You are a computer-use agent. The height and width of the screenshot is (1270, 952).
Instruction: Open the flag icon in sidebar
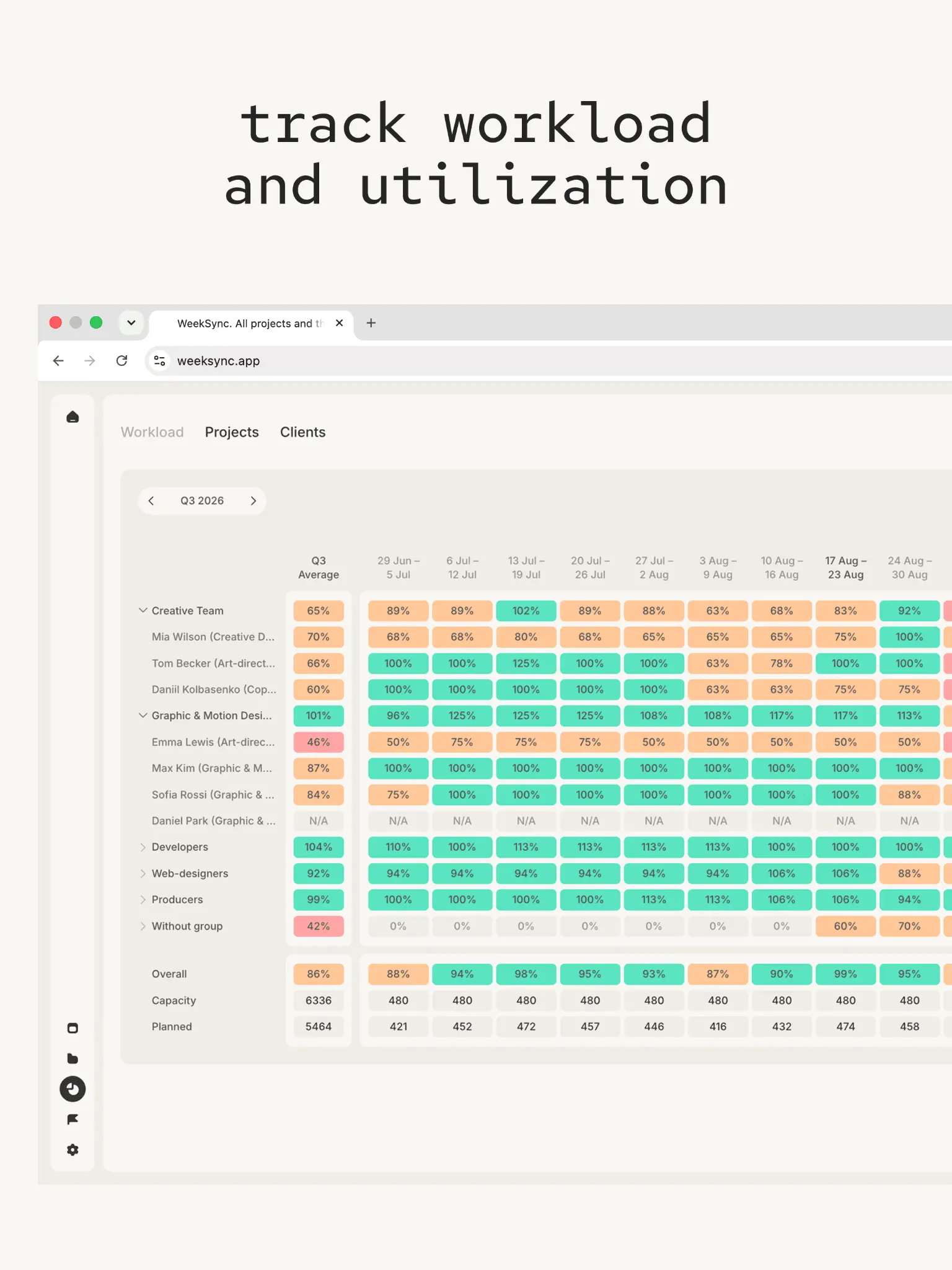(x=73, y=1119)
